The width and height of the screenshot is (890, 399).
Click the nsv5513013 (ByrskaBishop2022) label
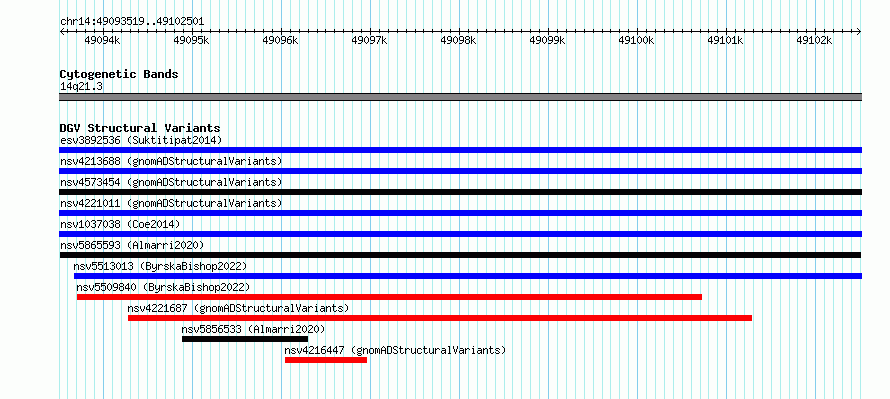pos(160,266)
